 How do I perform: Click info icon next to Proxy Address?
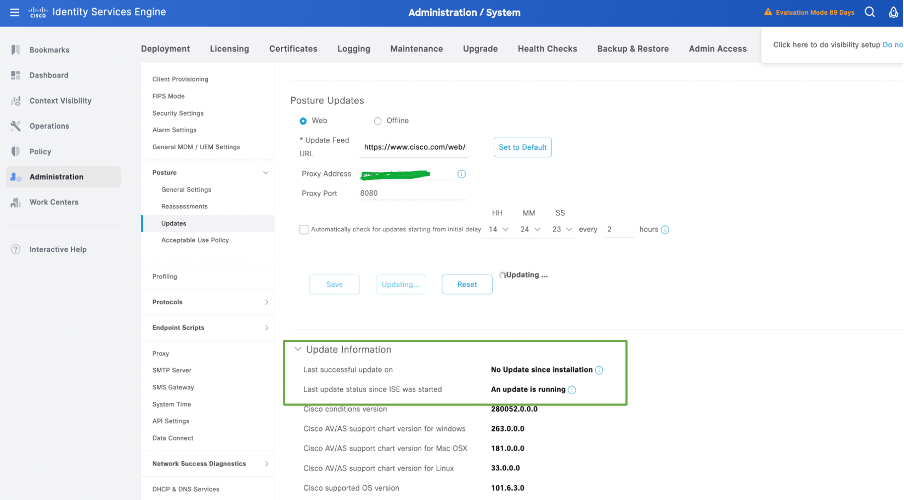[x=461, y=174]
